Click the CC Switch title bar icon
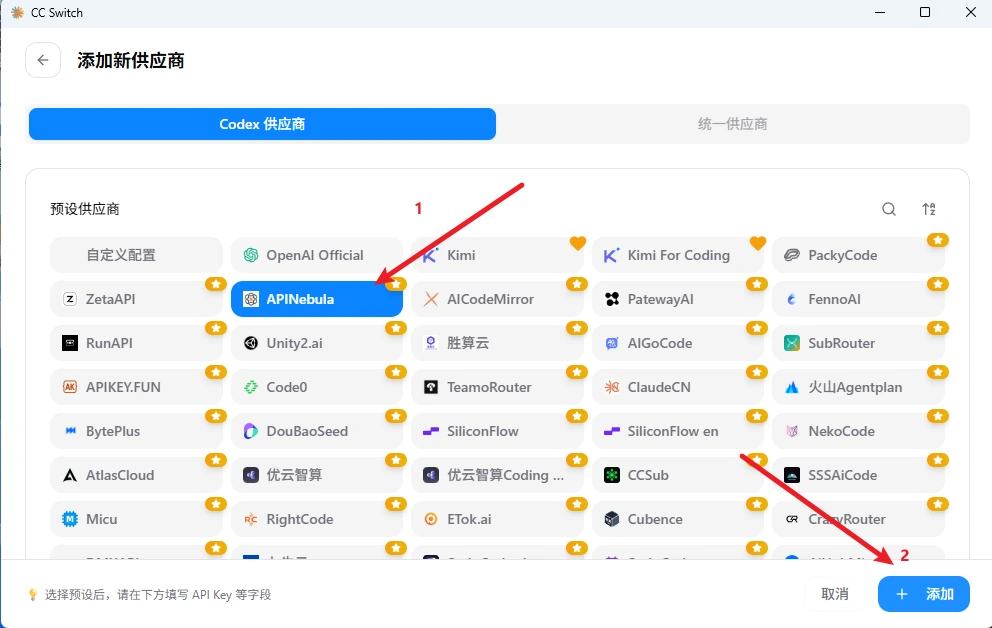Screen dimensions: 992x628 [17, 13]
